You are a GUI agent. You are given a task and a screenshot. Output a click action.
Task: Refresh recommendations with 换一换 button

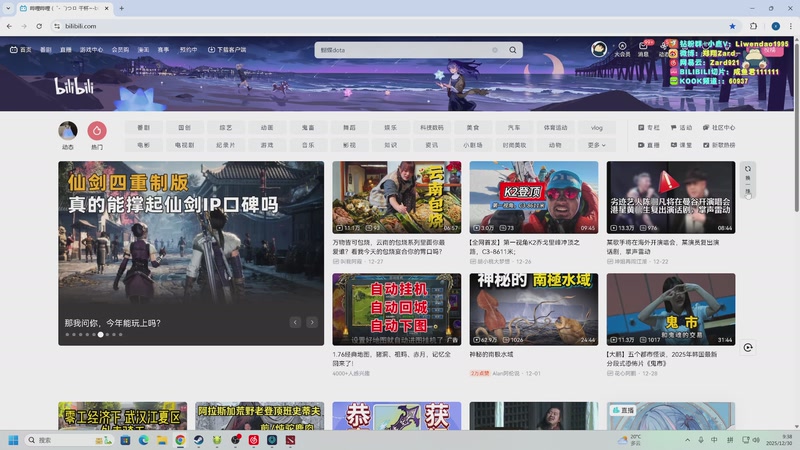click(x=748, y=180)
